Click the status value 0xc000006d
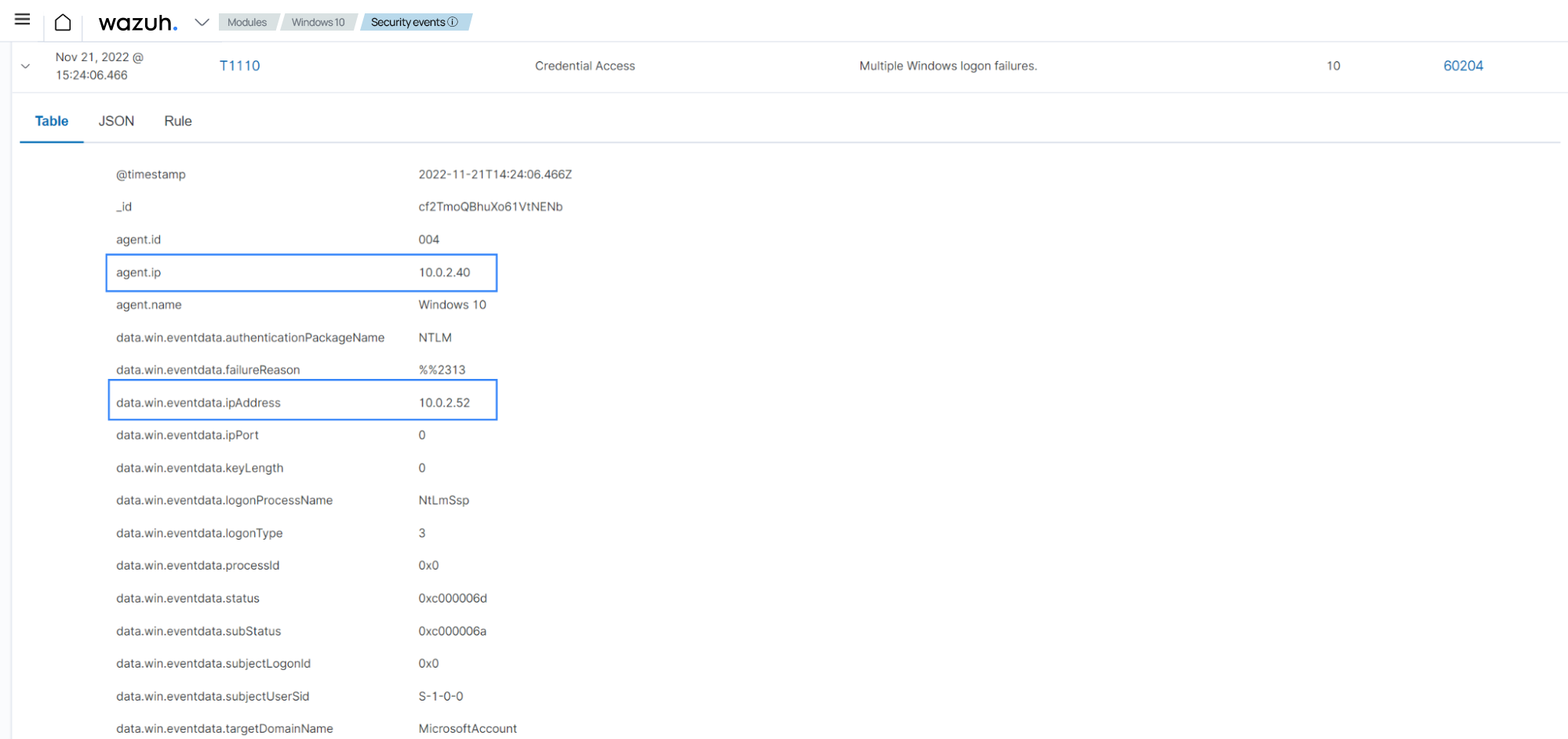 coord(453,598)
